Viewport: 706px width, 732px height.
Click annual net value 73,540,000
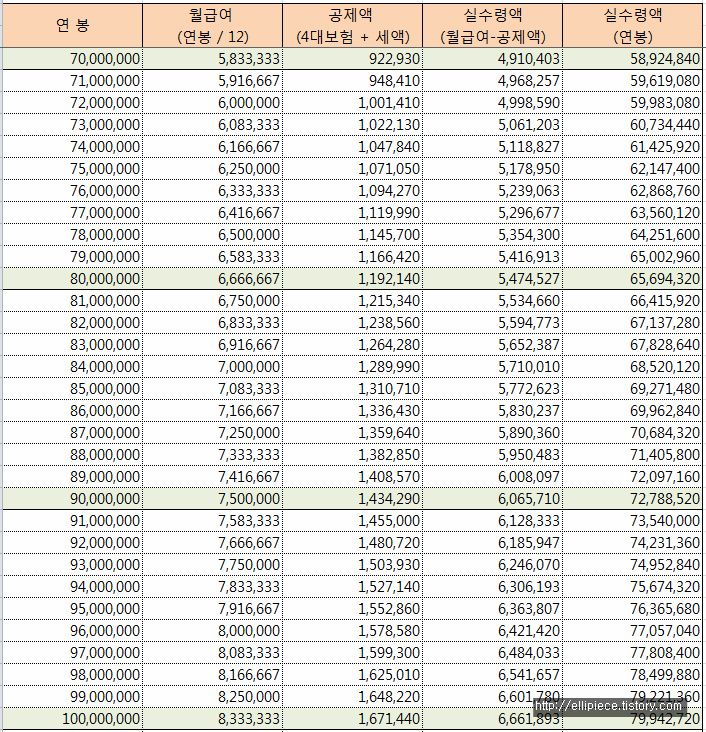pyautogui.click(x=633, y=521)
